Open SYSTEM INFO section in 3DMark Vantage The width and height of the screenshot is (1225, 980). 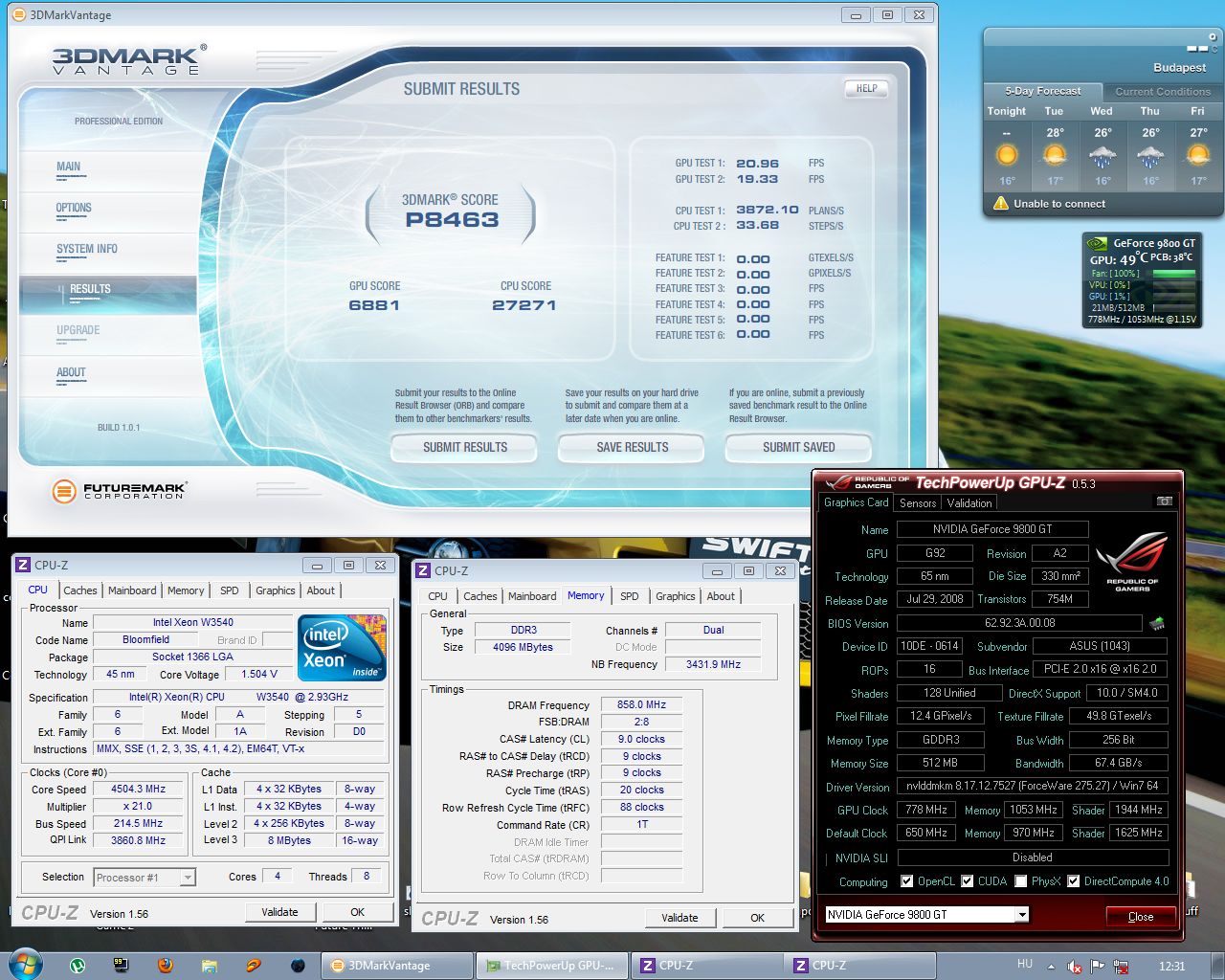(87, 249)
